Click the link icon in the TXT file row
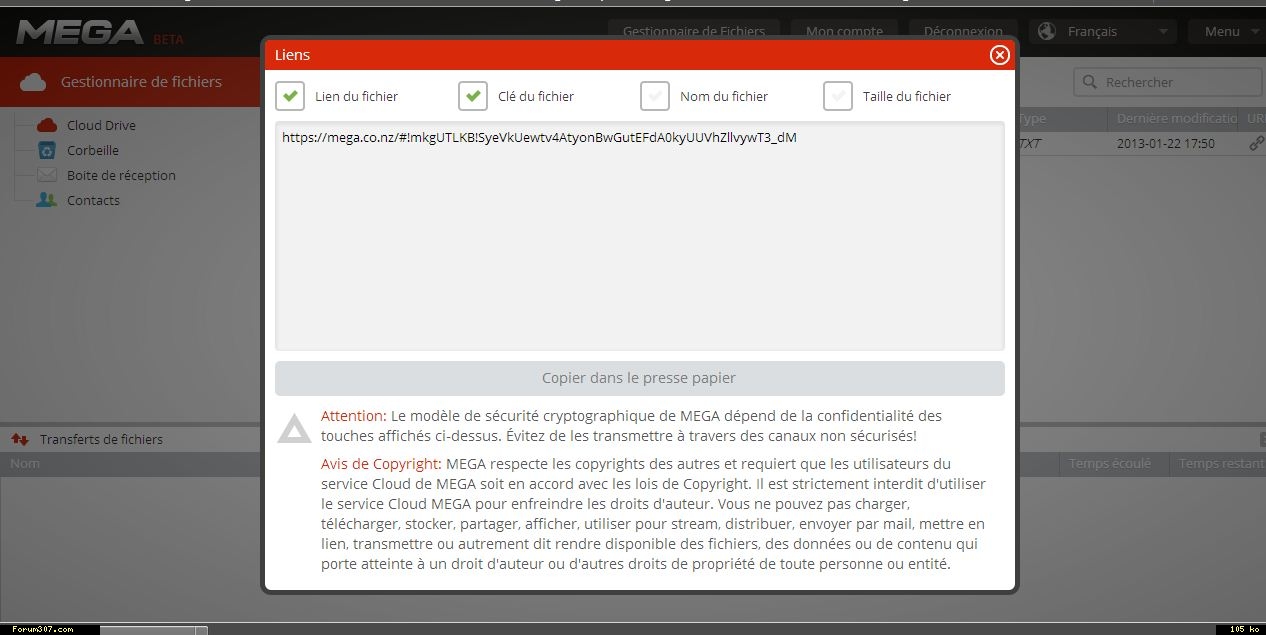The height and width of the screenshot is (635, 1266). click(1256, 143)
